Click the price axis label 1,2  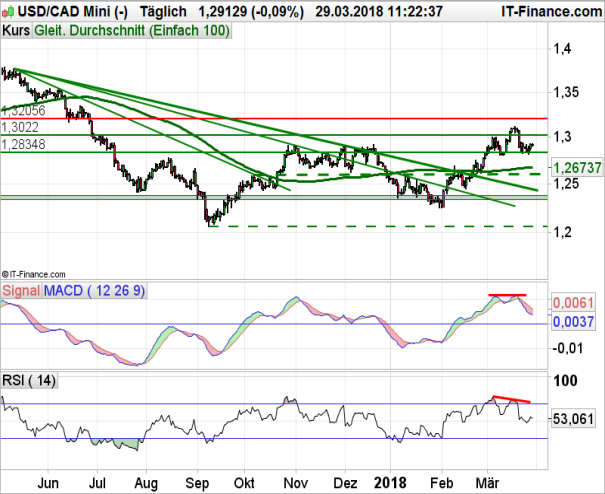tap(562, 232)
